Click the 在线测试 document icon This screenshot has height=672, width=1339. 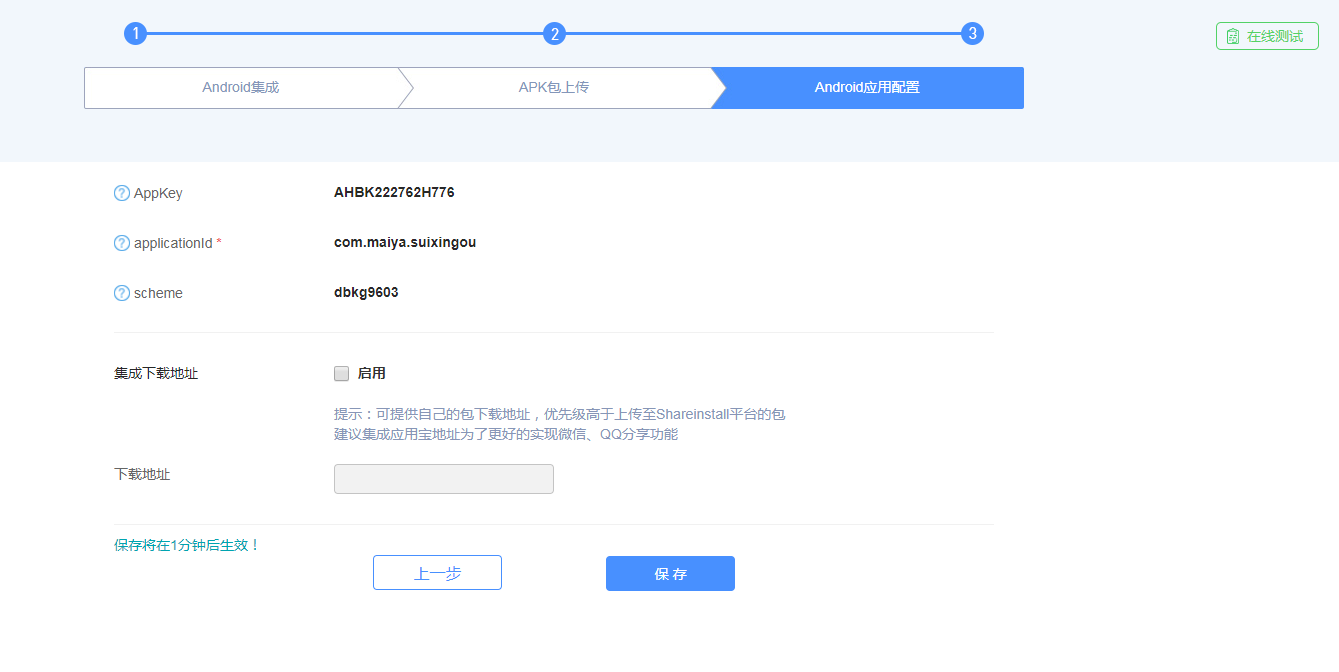point(1231,35)
